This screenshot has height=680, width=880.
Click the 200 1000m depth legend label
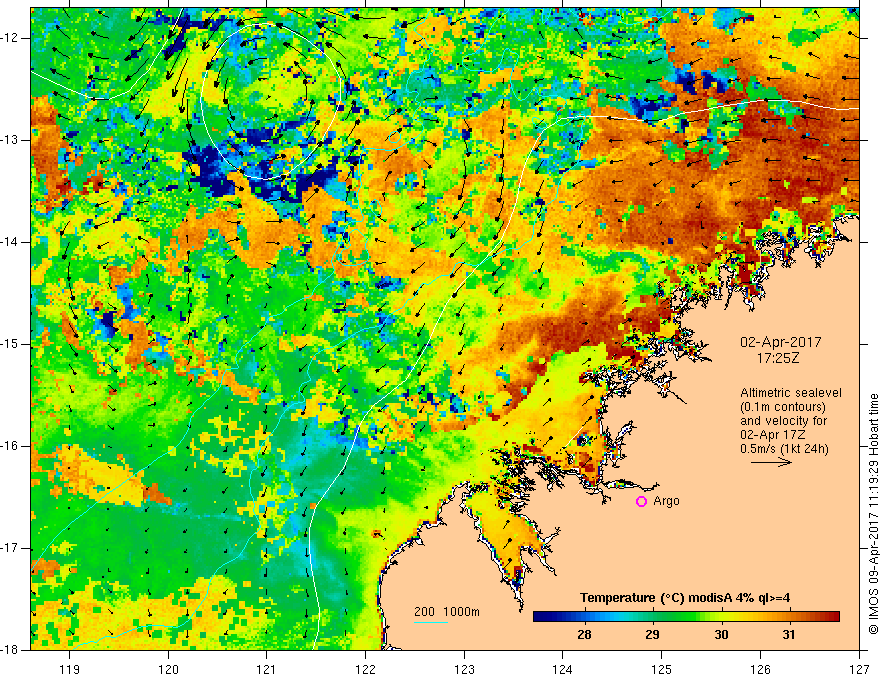tap(447, 612)
